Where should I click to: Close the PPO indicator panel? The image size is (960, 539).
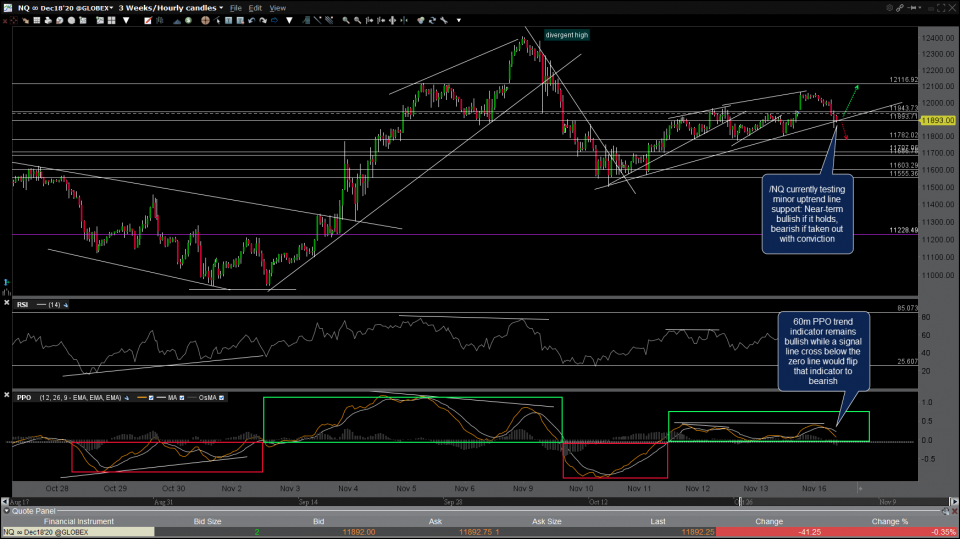[x=6, y=395]
